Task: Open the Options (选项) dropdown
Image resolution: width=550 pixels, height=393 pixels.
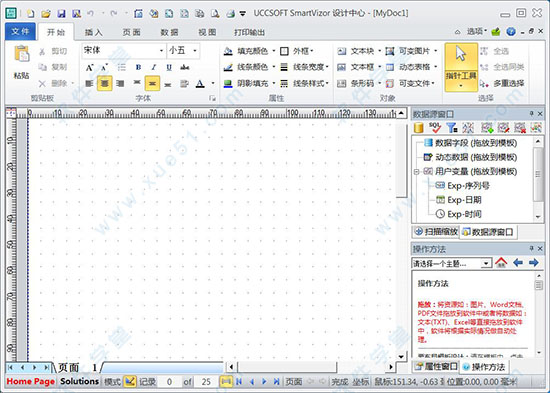Action: click(476, 32)
